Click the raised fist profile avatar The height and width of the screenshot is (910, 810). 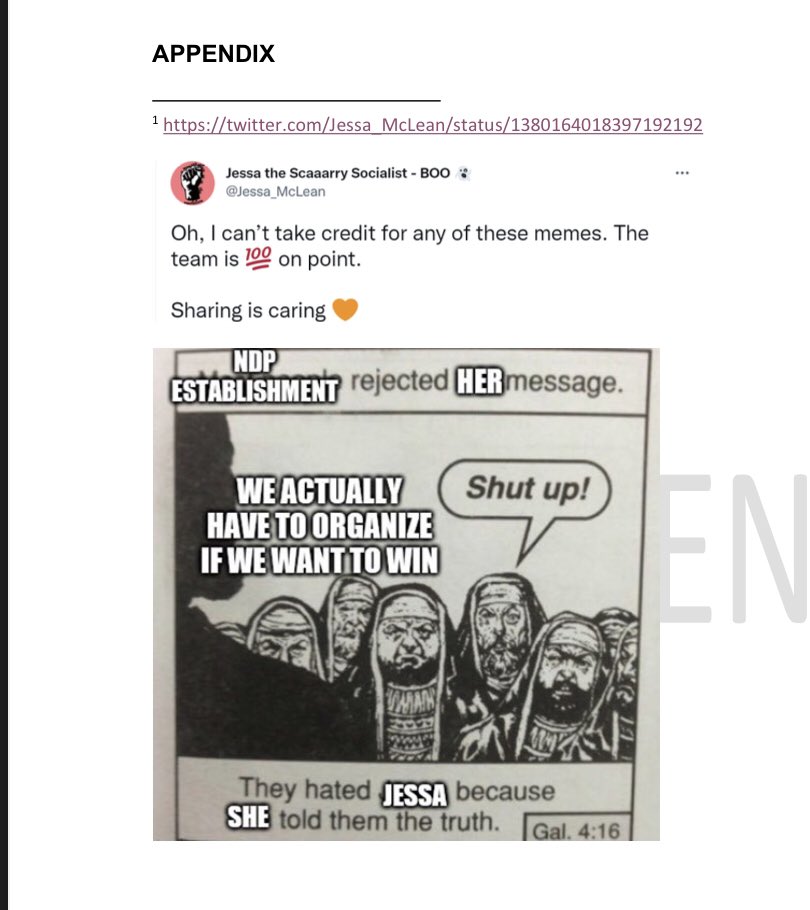(193, 183)
